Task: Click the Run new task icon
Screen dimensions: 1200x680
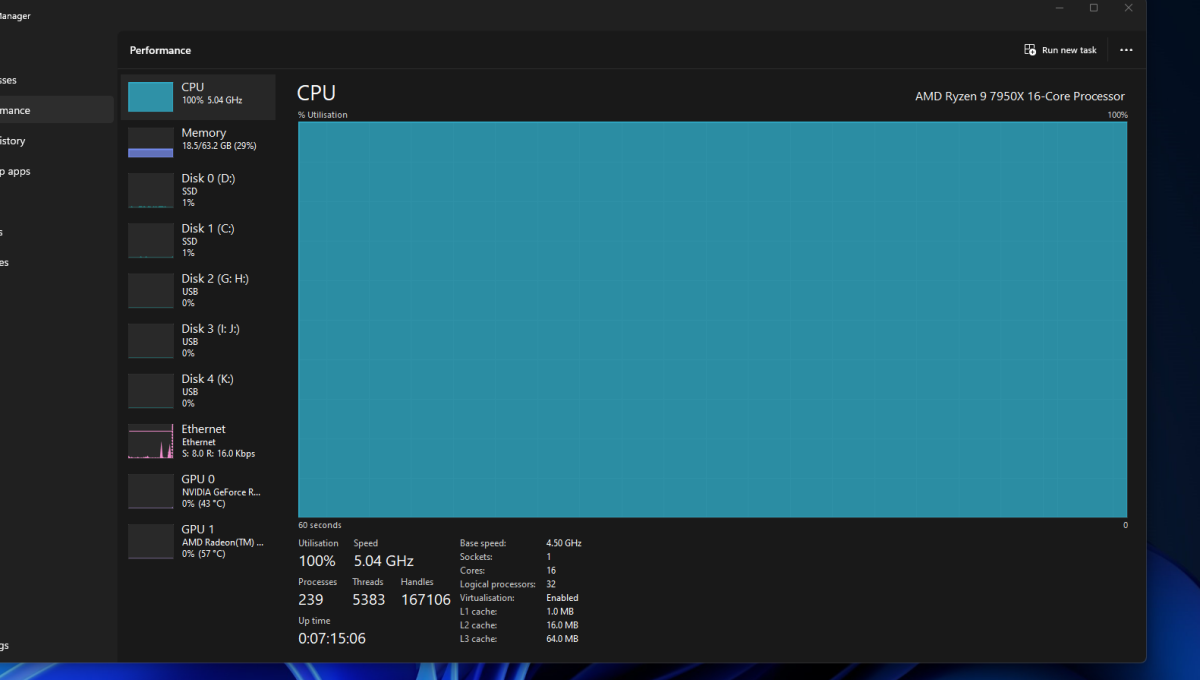Action: pyautogui.click(x=1028, y=49)
